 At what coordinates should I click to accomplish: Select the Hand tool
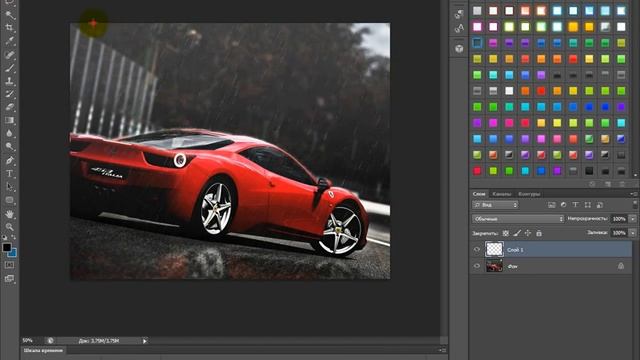point(10,213)
